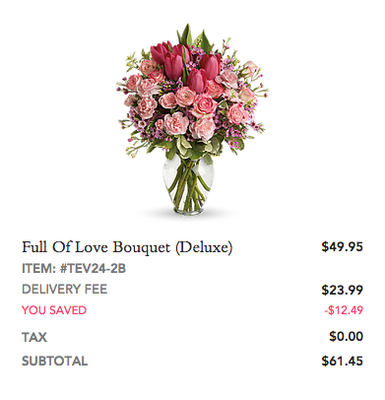Click the TAX label
The height and width of the screenshot is (400, 385).
point(34,337)
